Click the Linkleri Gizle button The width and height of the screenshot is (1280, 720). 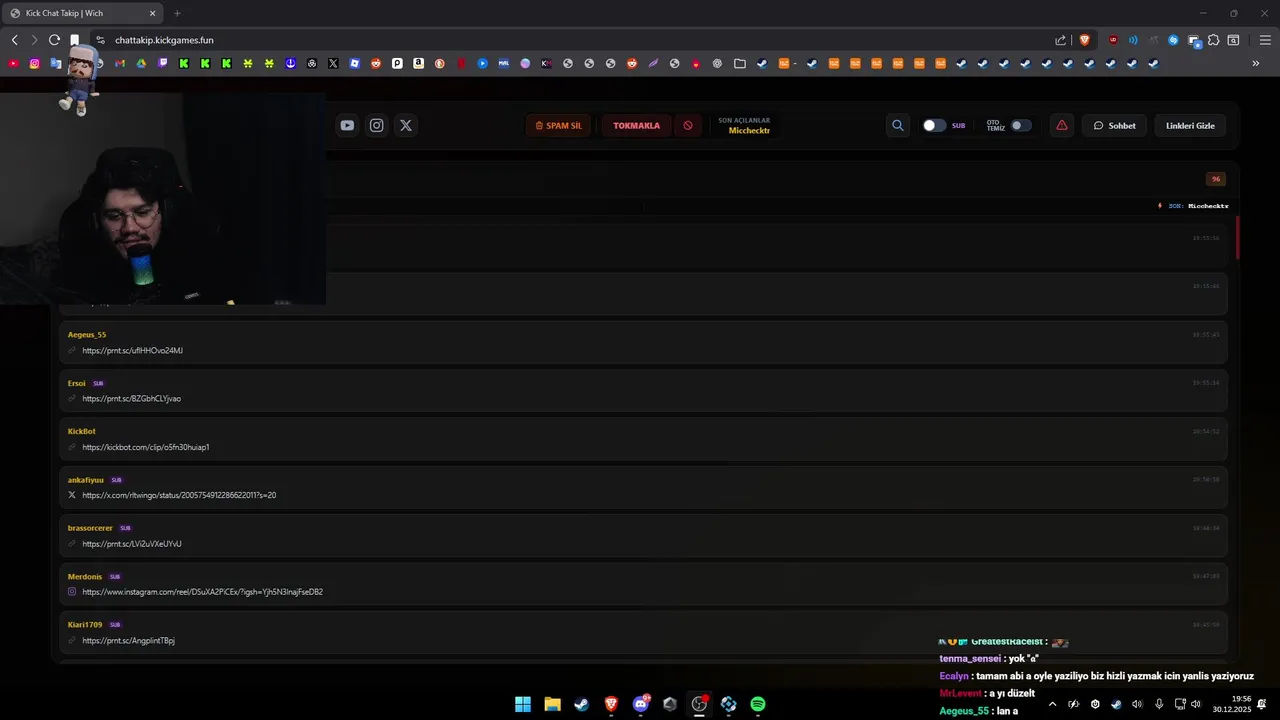click(1190, 126)
